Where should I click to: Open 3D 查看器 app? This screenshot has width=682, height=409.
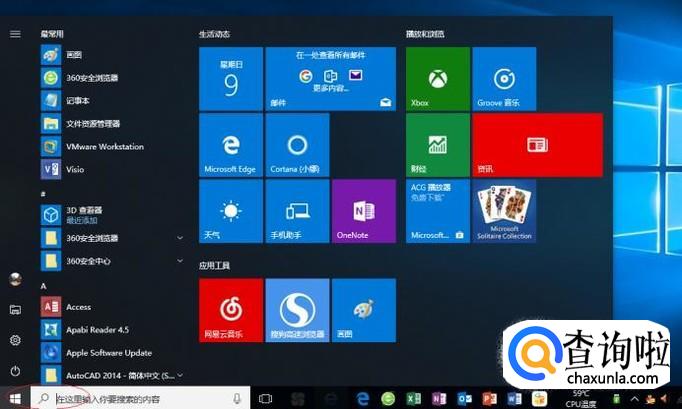pyautogui.click(x=111, y=215)
